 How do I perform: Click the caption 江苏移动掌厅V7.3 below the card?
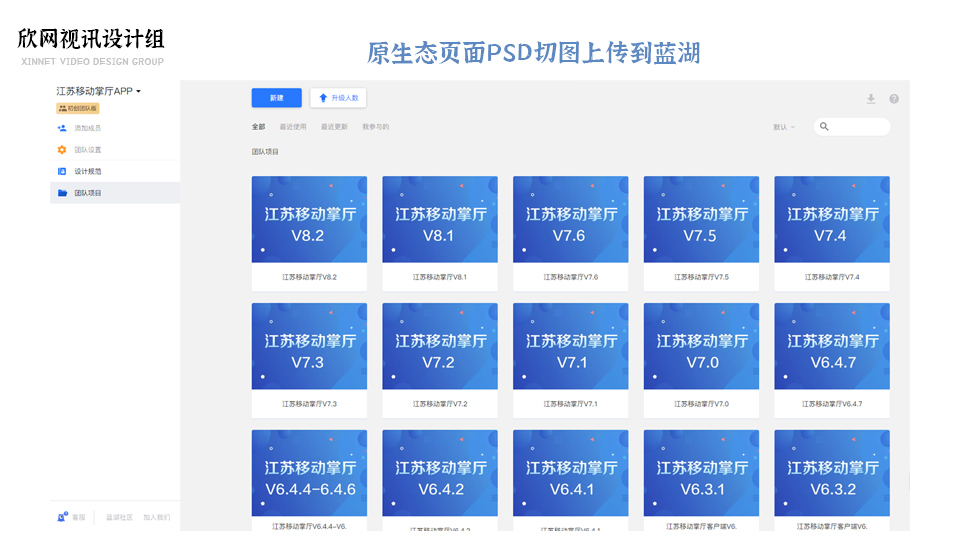[x=309, y=404]
